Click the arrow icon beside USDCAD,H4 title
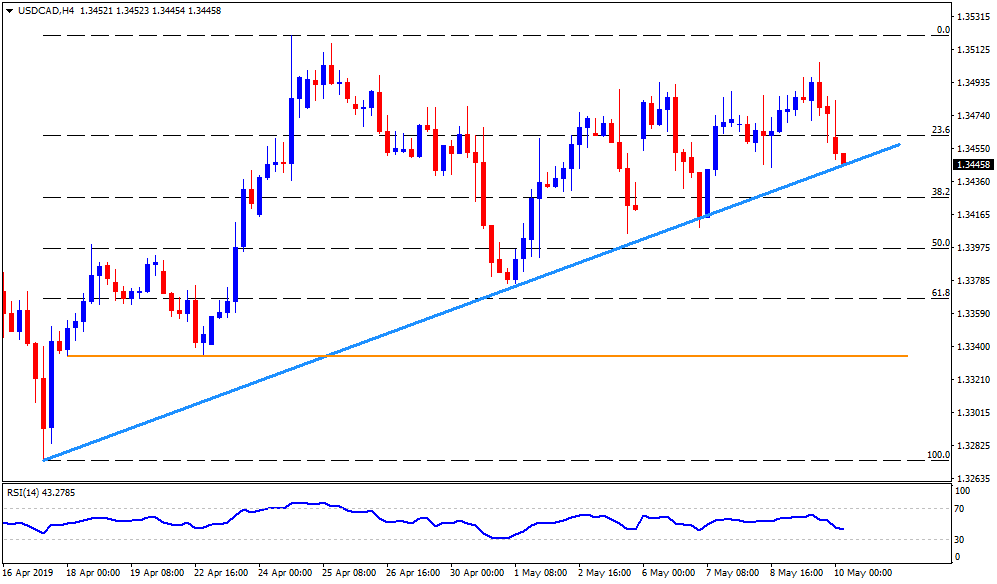This screenshot has width=997, height=584. [x=9, y=10]
